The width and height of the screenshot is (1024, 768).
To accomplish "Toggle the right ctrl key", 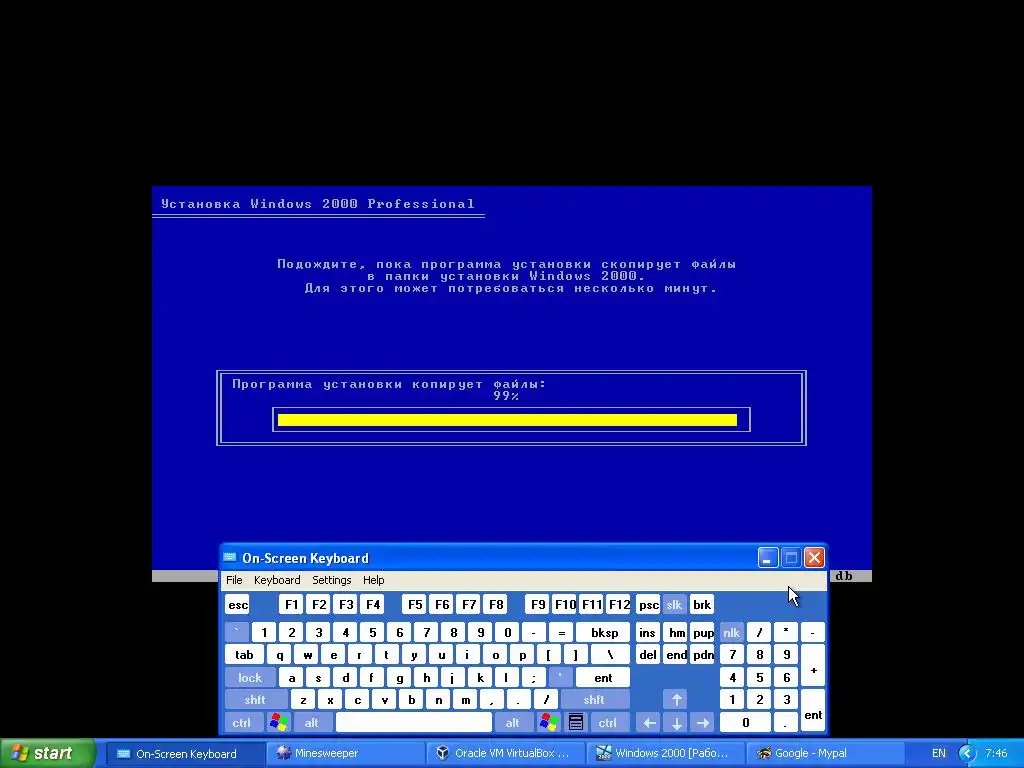I will coord(607,722).
